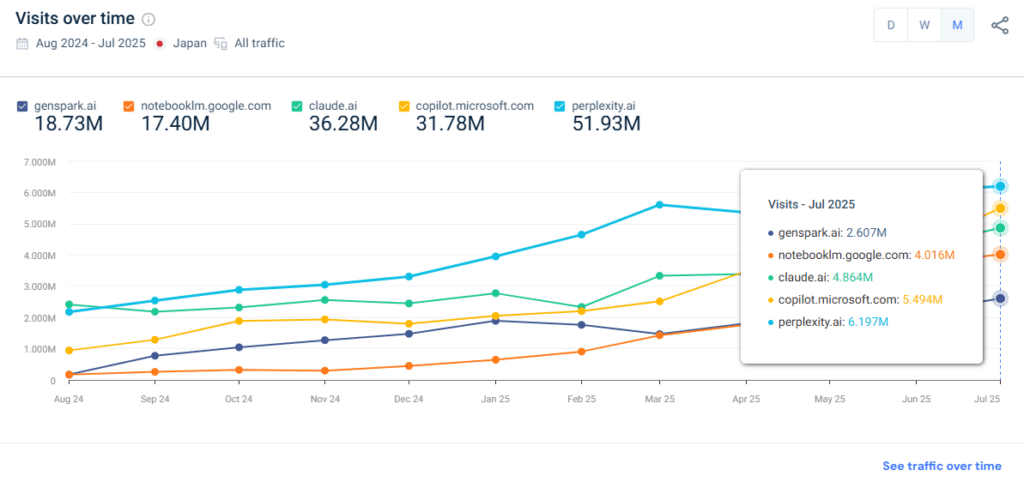Click the 18.73M genspark.ai total
This screenshot has height=482, width=1024.
(69, 123)
